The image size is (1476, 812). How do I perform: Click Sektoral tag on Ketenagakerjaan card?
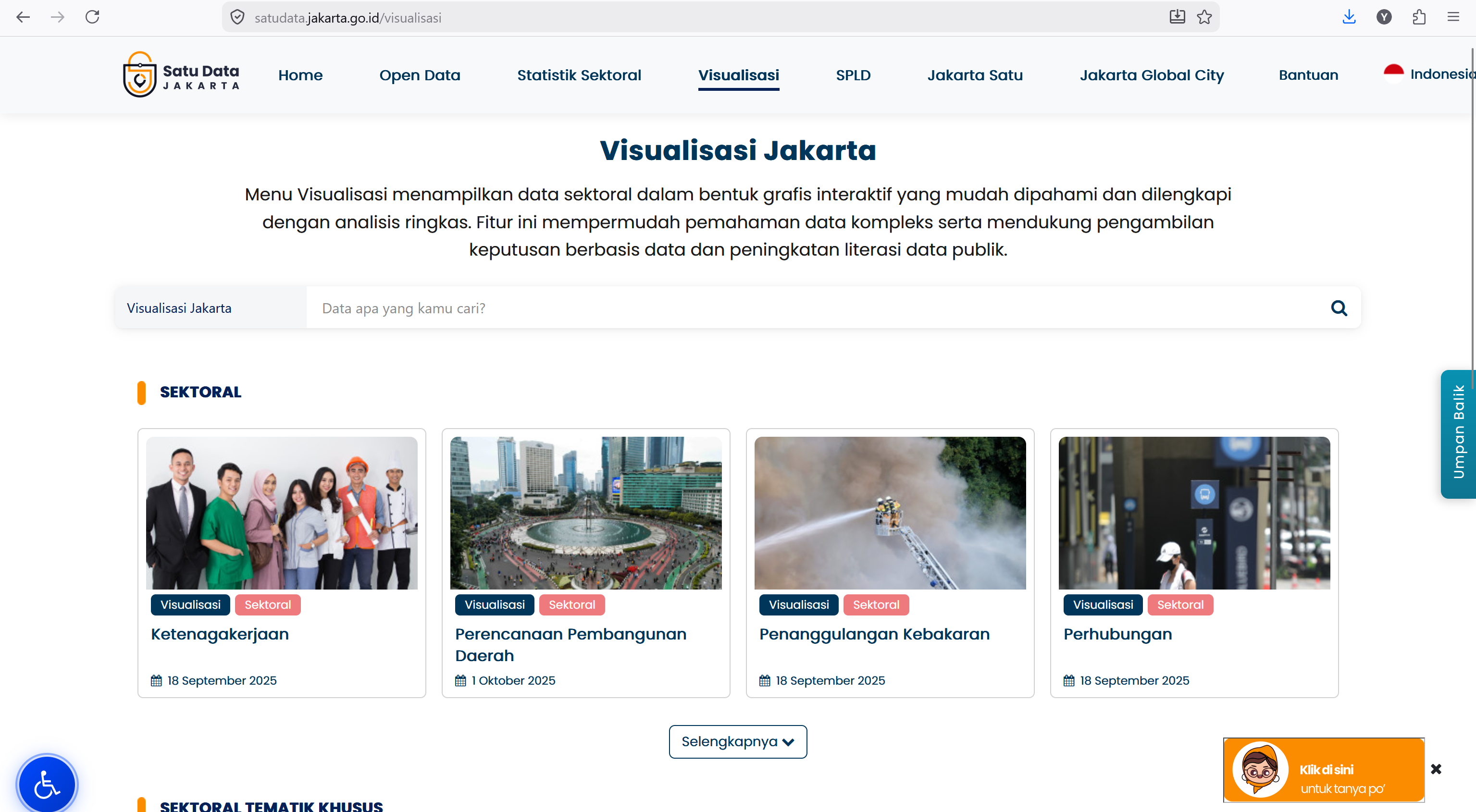[x=268, y=605]
